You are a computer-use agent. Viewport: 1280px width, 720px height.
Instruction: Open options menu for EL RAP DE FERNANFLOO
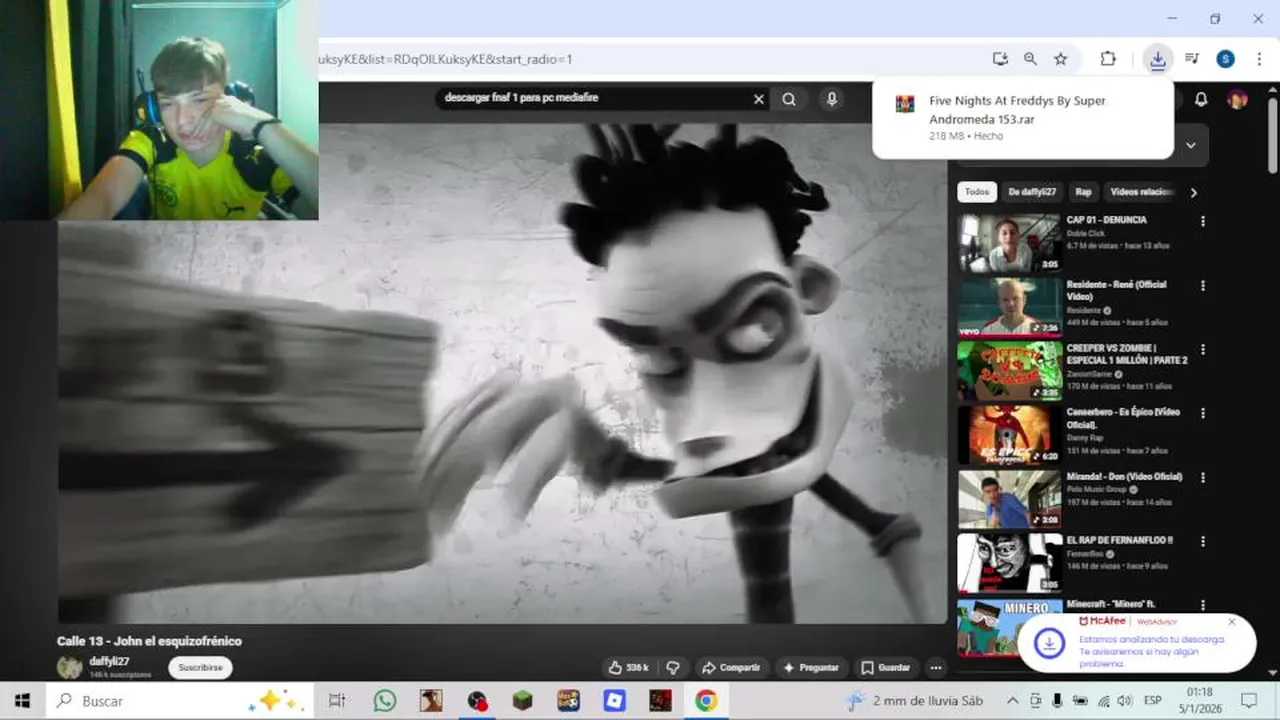[1203, 541]
